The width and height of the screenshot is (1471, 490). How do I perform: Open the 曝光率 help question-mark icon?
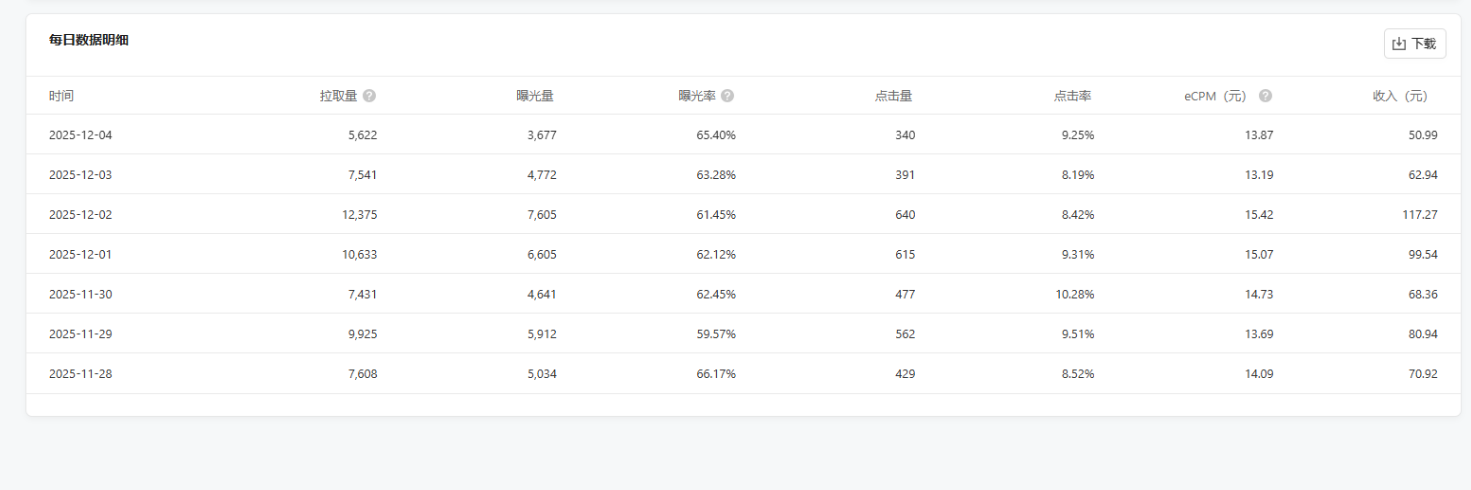coord(727,96)
